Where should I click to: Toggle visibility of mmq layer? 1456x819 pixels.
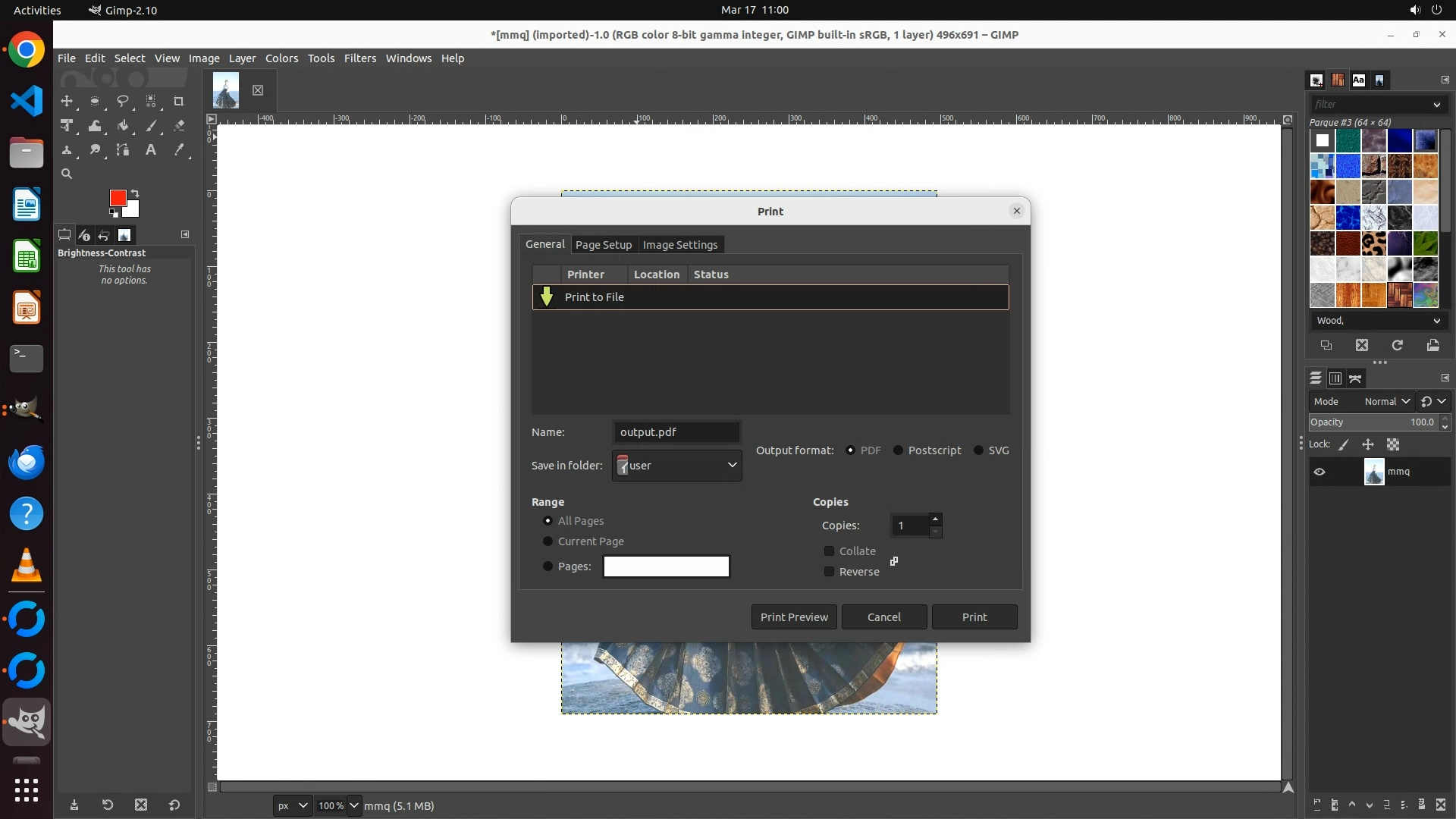pos(1319,472)
